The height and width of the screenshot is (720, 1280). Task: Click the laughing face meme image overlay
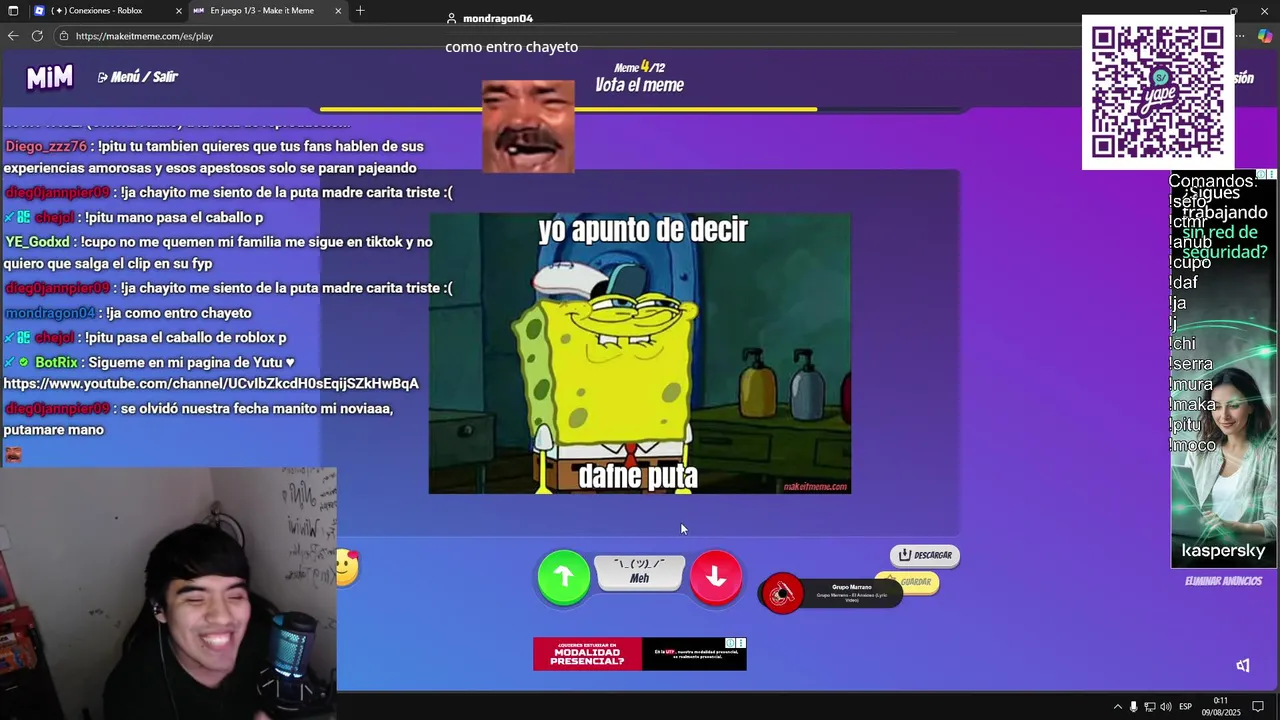point(528,127)
